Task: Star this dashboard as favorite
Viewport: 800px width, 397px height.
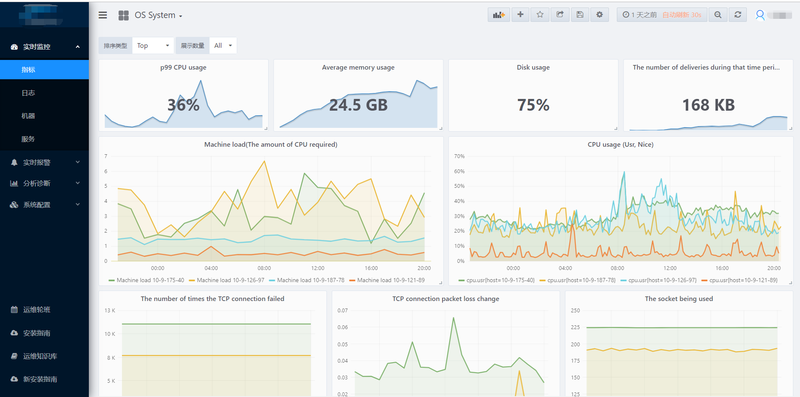Action: pos(540,15)
